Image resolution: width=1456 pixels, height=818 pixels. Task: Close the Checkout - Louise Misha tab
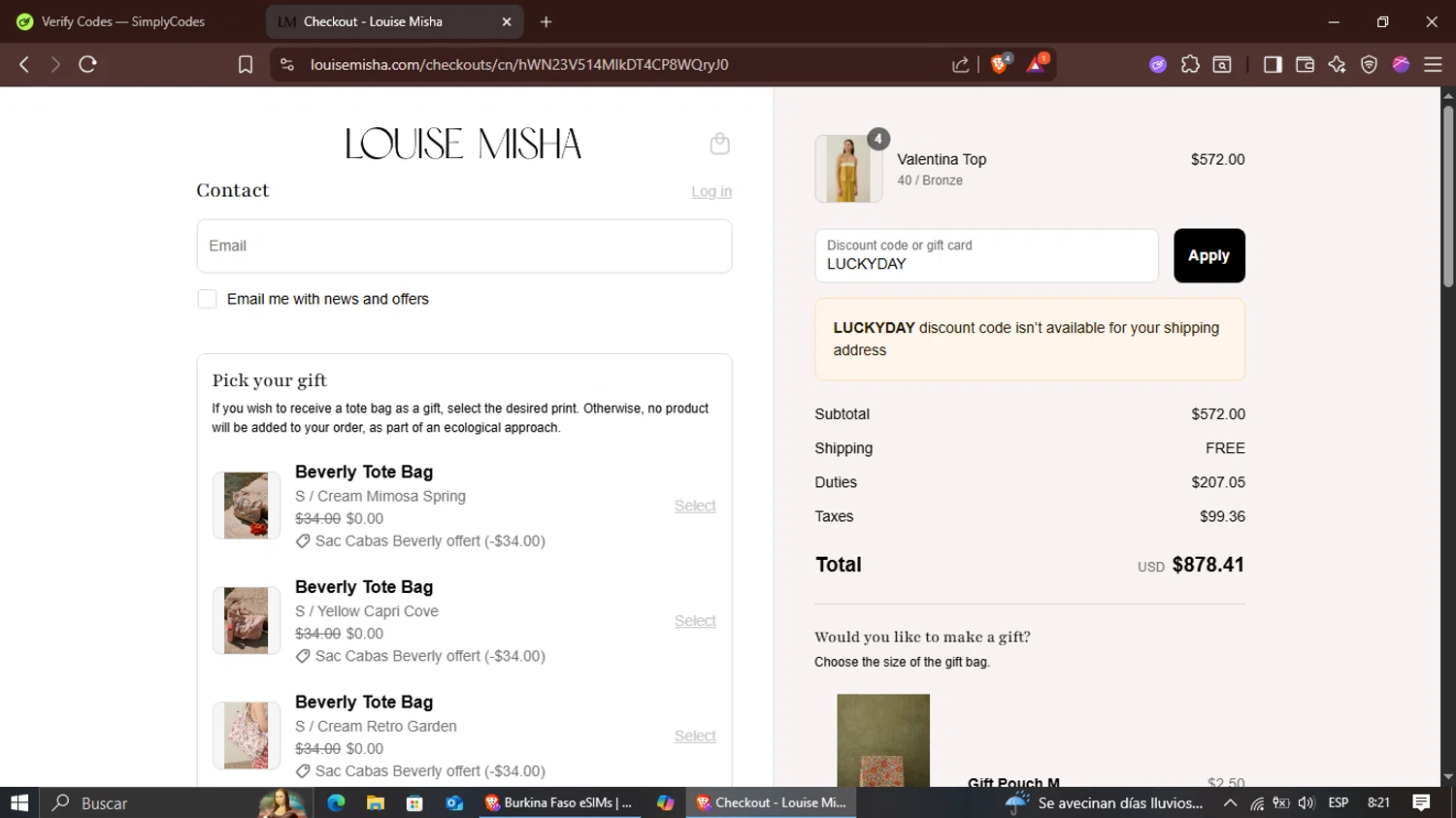506,21
